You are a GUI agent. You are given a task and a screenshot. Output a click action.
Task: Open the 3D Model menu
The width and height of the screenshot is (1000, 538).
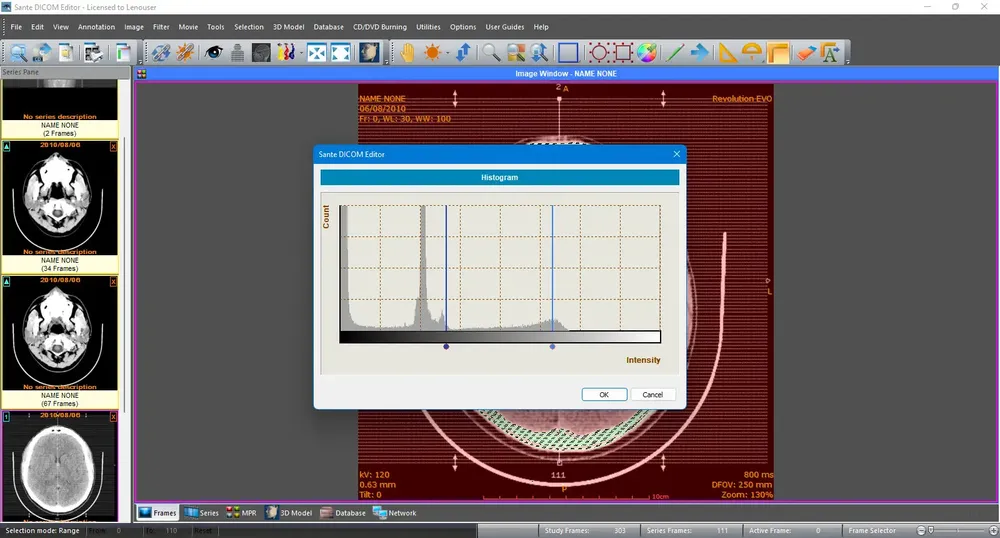coord(288,27)
